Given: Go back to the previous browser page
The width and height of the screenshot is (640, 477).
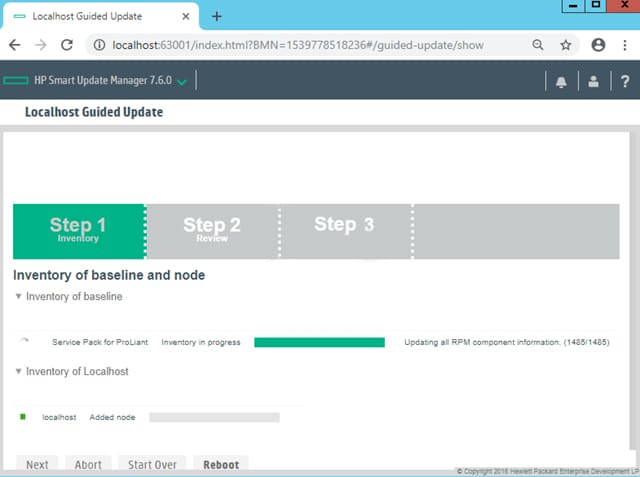Looking at the screenshot, I should click(x=15, y=45).
